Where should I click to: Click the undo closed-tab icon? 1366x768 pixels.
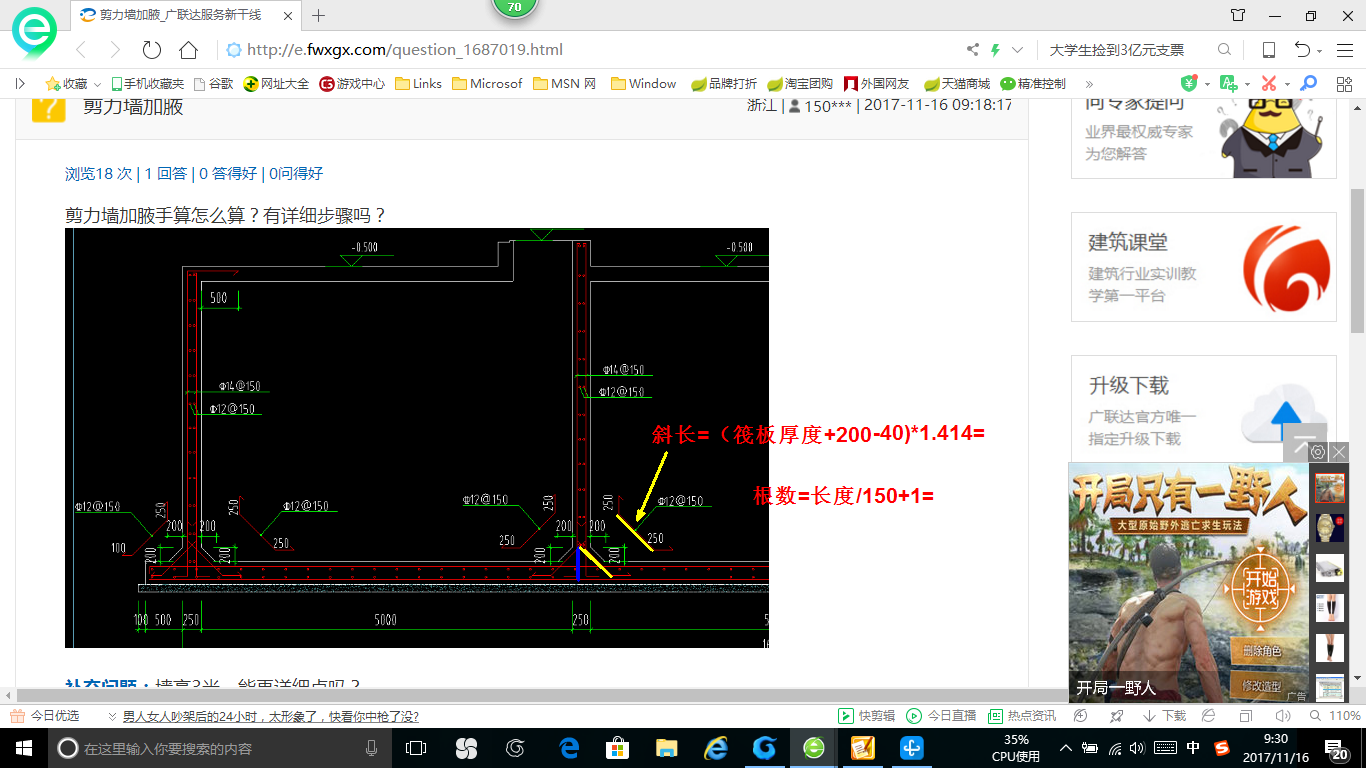pos(1302,50)
